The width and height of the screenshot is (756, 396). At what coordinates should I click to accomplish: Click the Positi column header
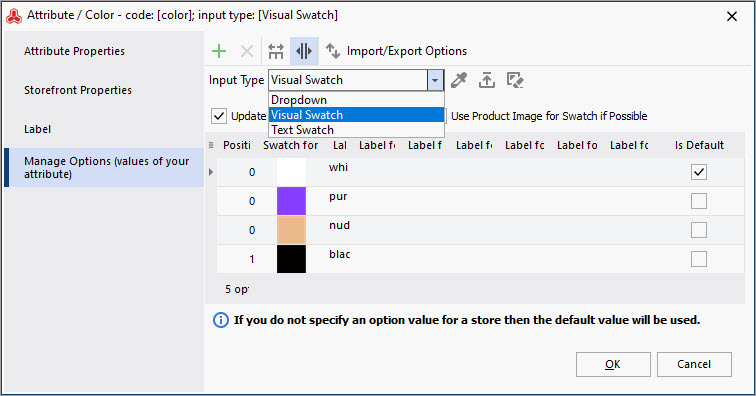[x=237, y=145]
